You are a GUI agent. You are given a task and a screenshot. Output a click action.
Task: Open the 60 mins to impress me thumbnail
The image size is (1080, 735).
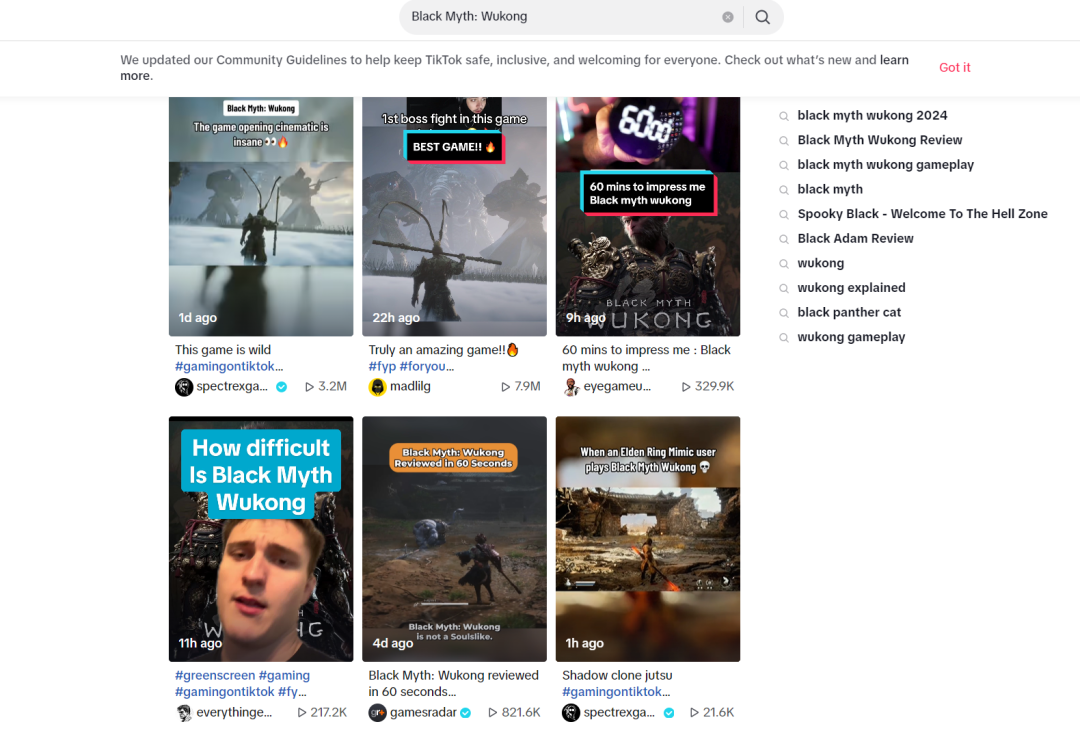tap(648, 216)
